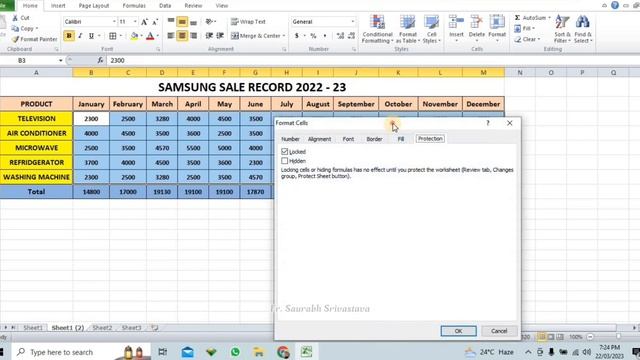Toggle Italic formatting in the ribbon
This screenshot has width=640, height=360.
click(80, 36)
